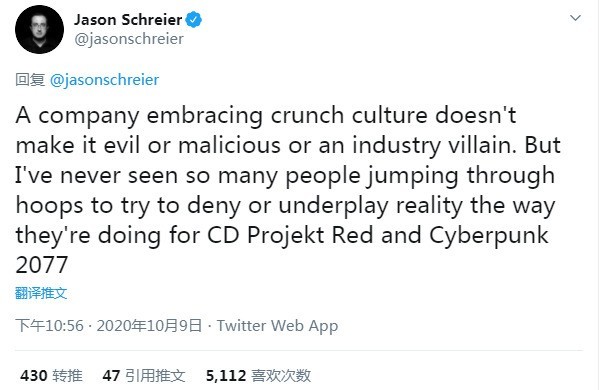Click the 回复 label before the mention
This screenshot has height=390, width=603.
click(x=30, y=80)
